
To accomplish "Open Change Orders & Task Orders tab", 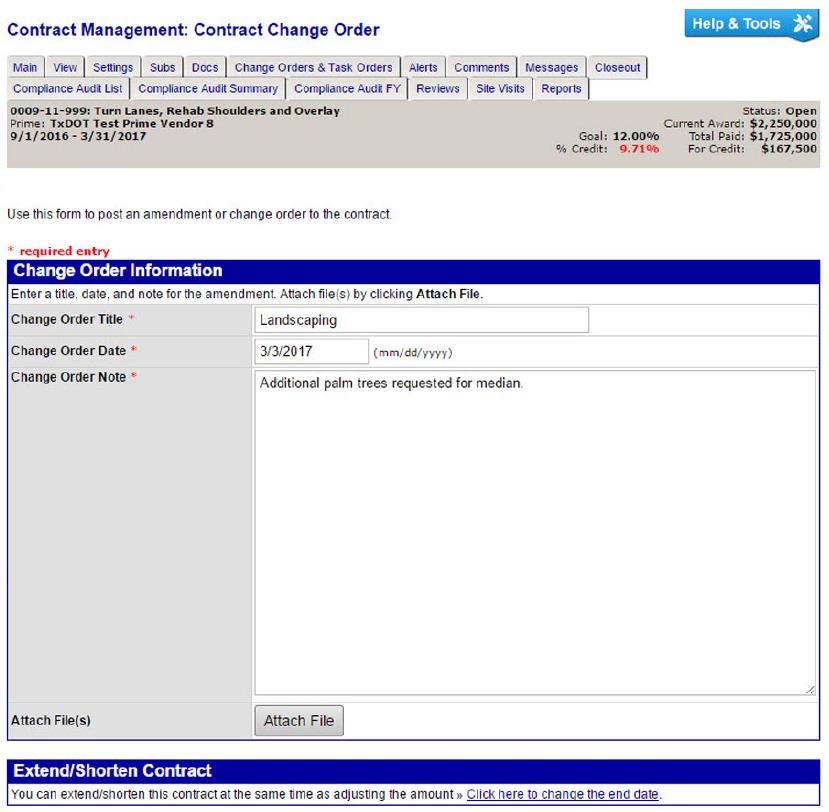I will 313,68.
